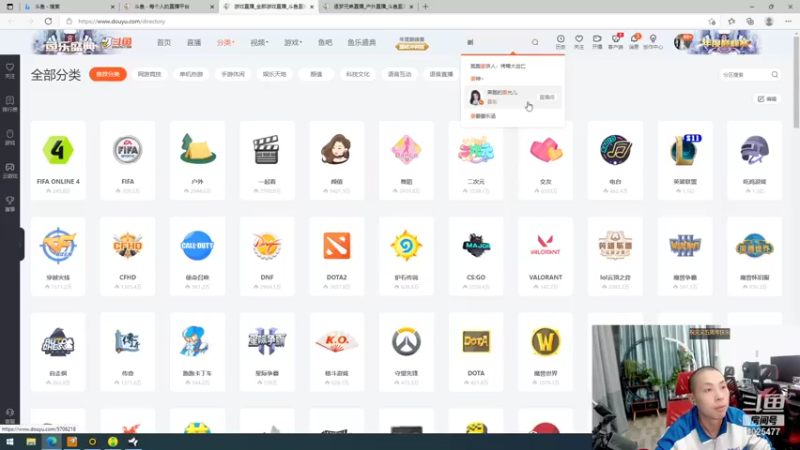Click the 分区搜索 category search field
Image resolution: width=800 pixels, height=450 pixels.
(x=749, y=74)
